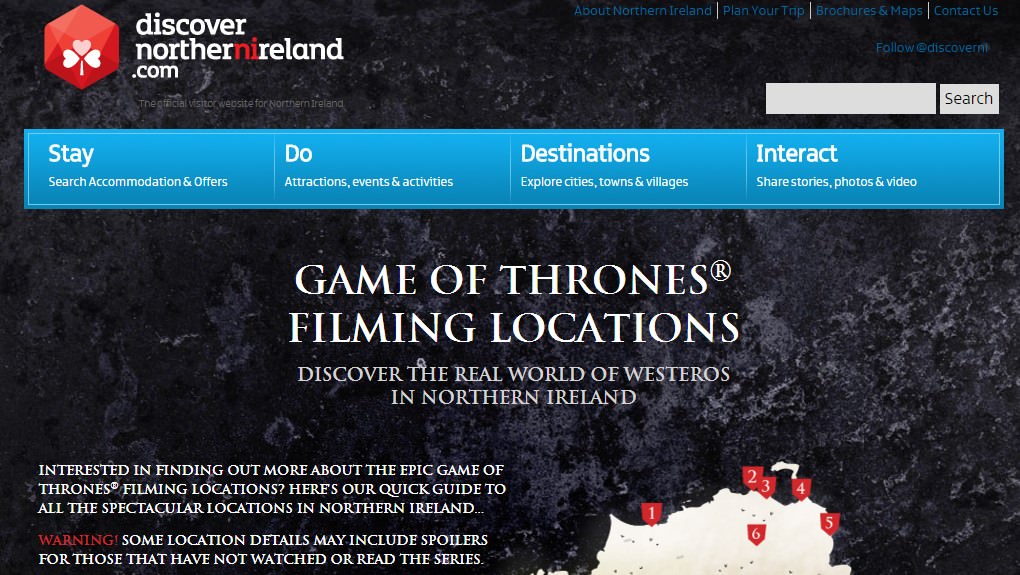1020x575 pixels.
Task: Focus the site search text field
Action: pyautogui.click(x=850, y=98)
